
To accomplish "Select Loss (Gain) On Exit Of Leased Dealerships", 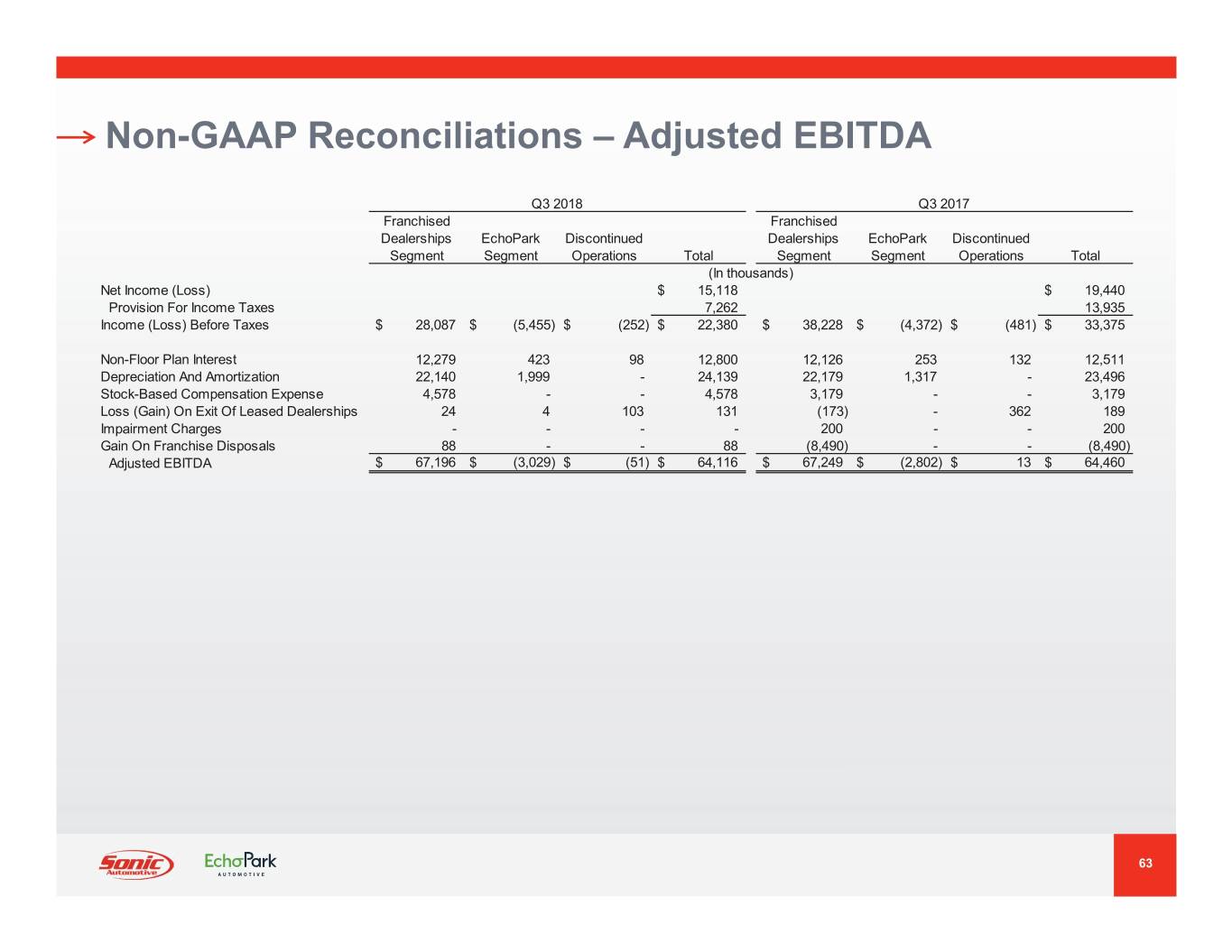I will point(229,411).
